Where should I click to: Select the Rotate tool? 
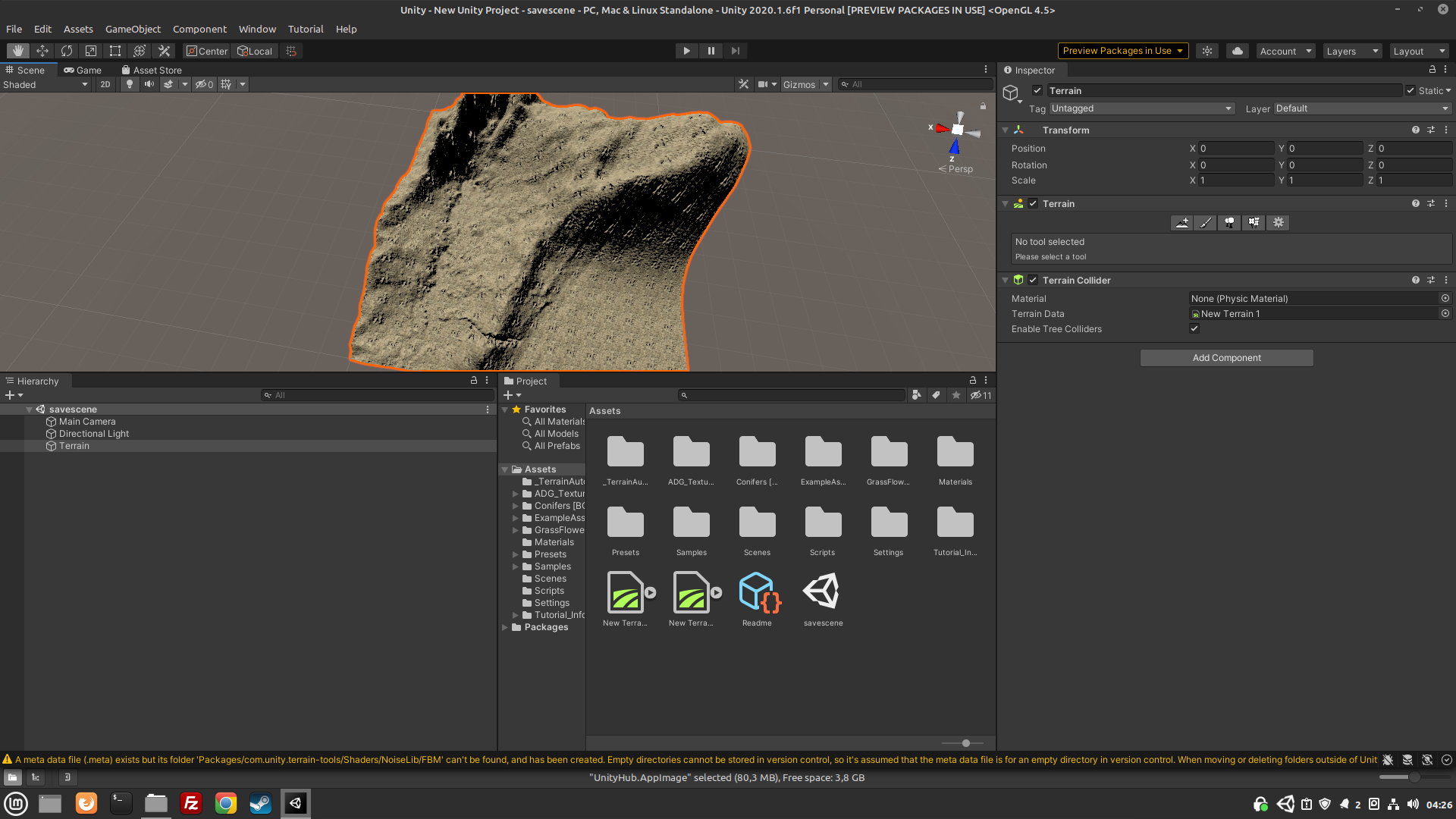[67, 51]
